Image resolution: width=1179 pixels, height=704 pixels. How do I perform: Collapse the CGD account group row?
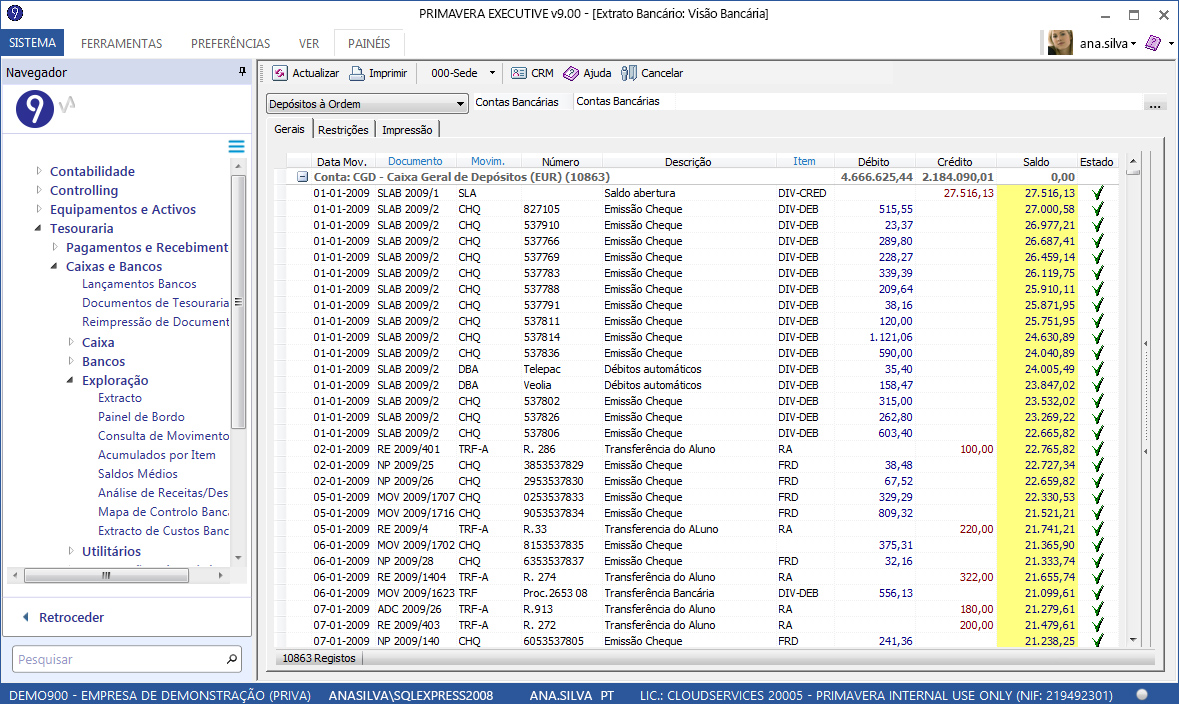301,176
